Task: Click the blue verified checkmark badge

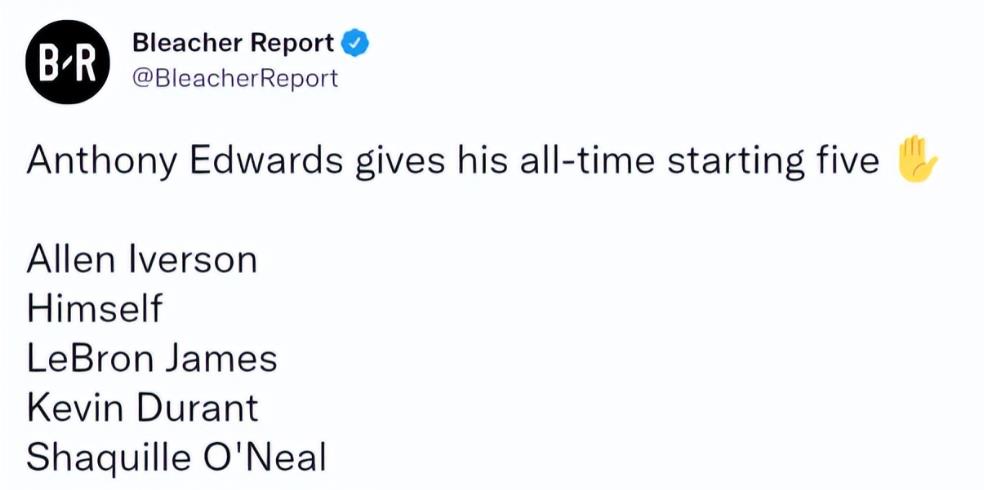Action: pos(357,43)
